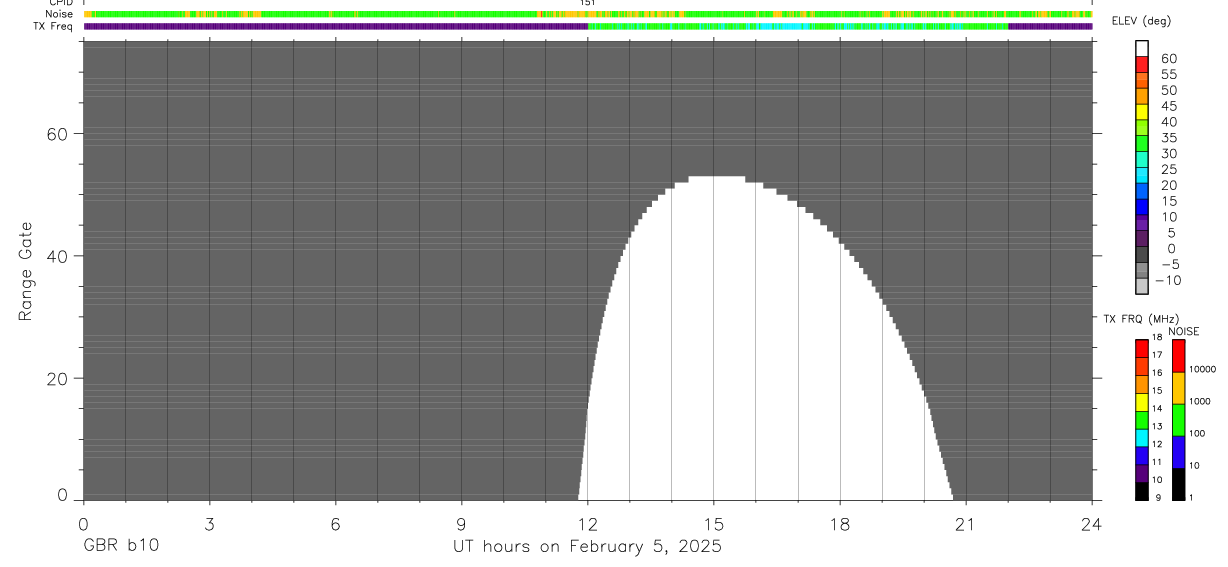The image size is (1228, 567).
Task: Click the 'GBR b10' radar beam label
Action: [x=120, y=547]
